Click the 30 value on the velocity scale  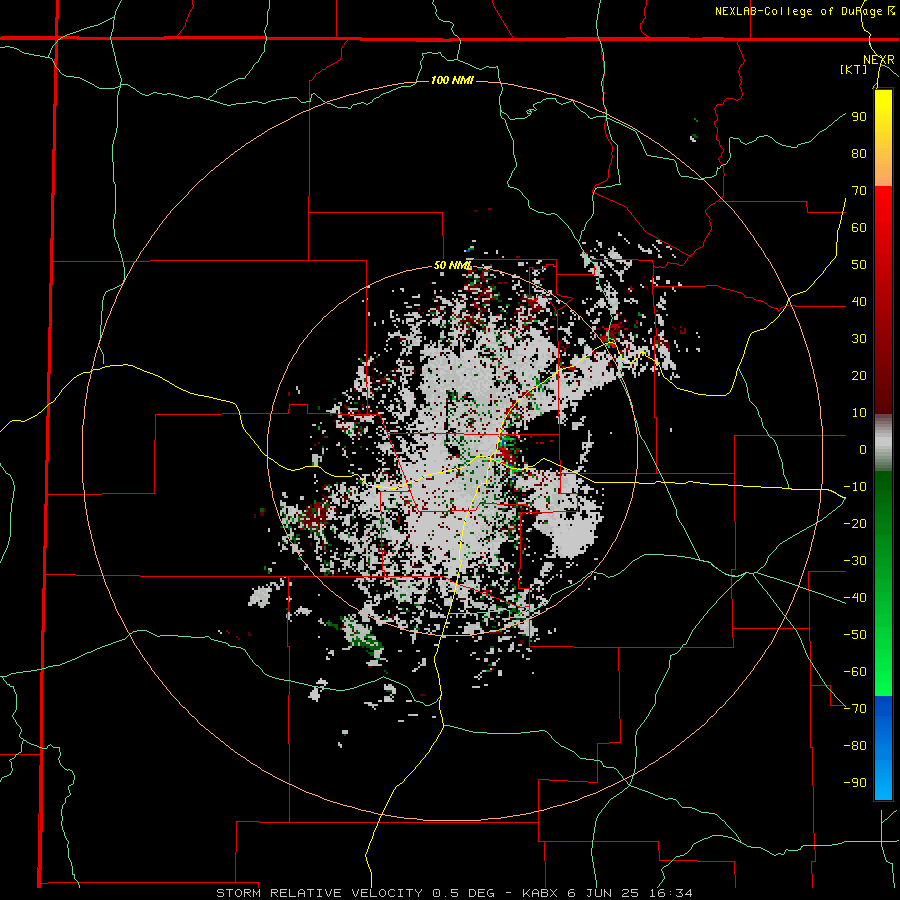[x=859, y=339]
